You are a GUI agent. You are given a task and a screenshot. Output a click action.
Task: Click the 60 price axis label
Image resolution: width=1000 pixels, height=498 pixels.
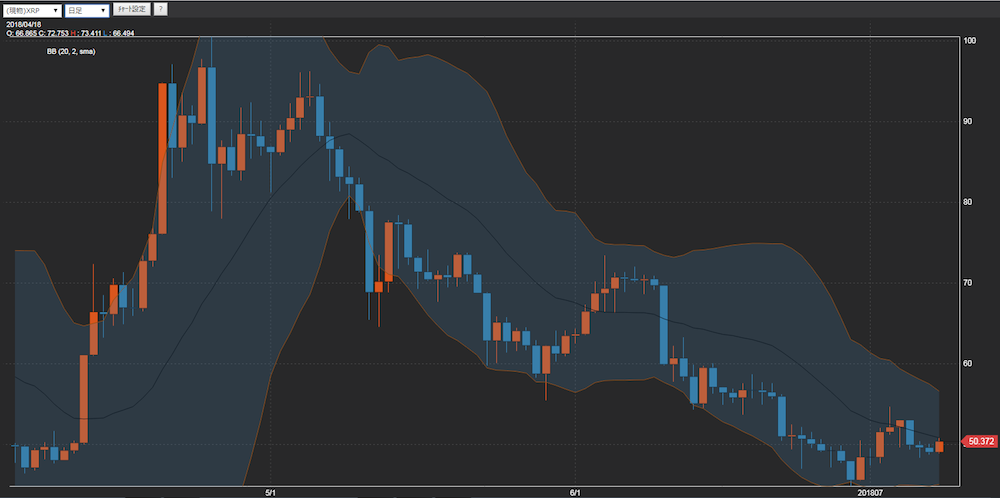pos(969,364)
